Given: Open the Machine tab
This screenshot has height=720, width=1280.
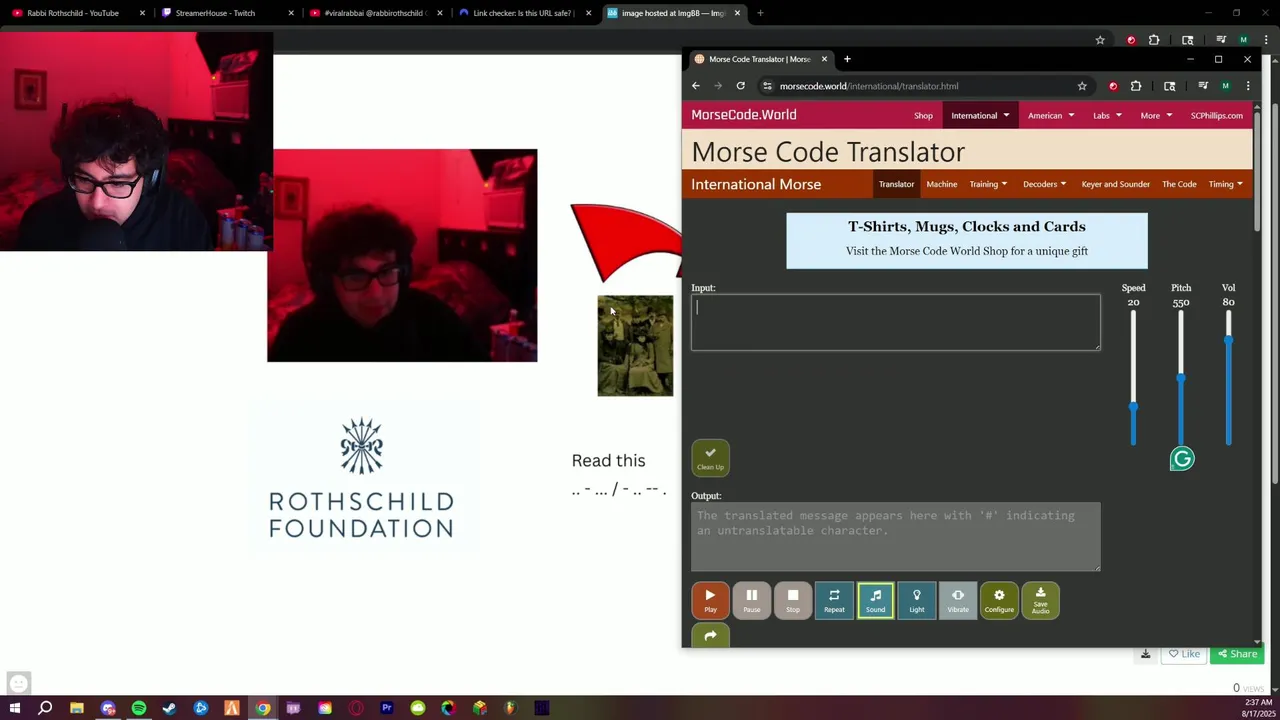Looking at the screenshot, I should click(941, 184).
